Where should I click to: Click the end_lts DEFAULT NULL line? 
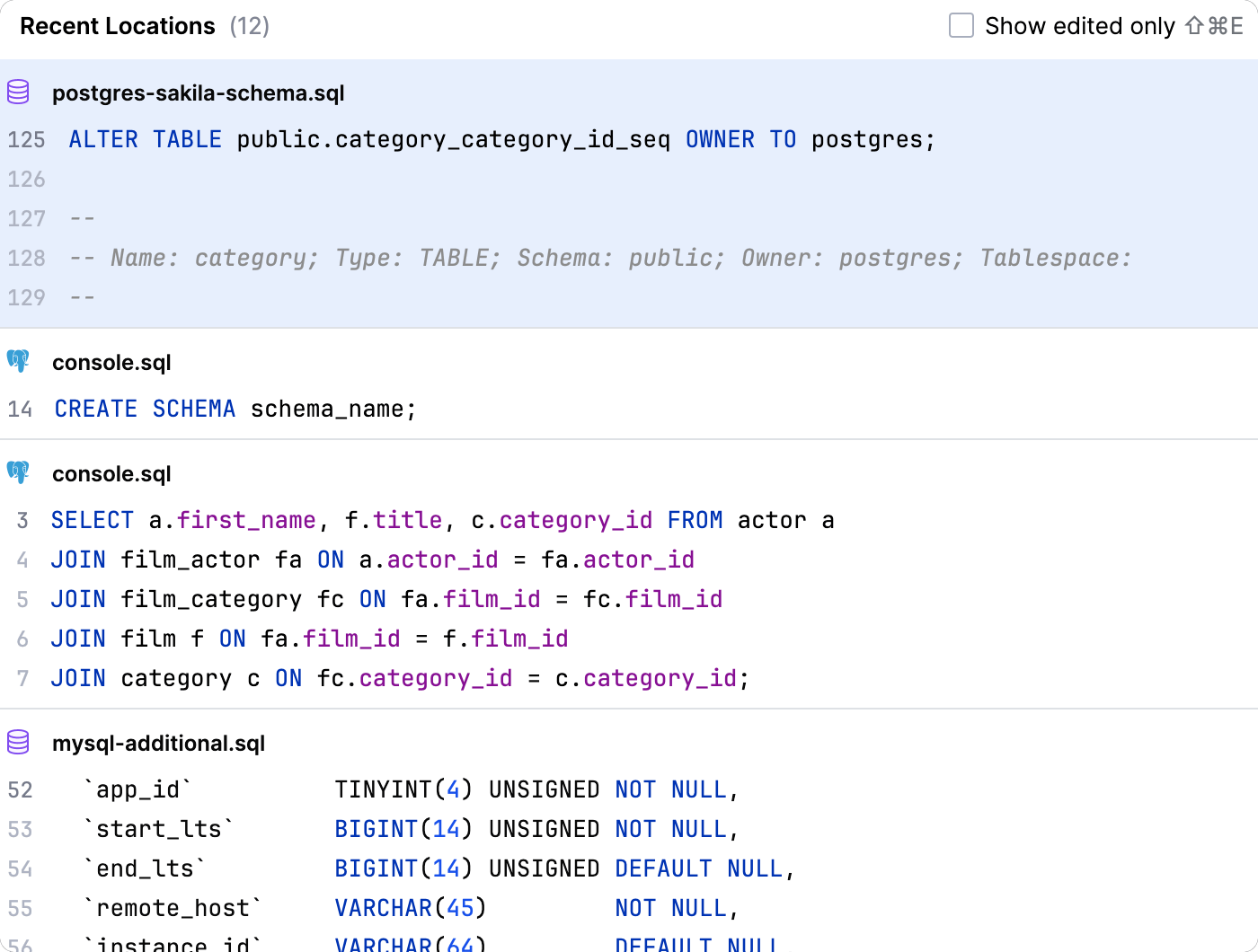tap(437, 869)
